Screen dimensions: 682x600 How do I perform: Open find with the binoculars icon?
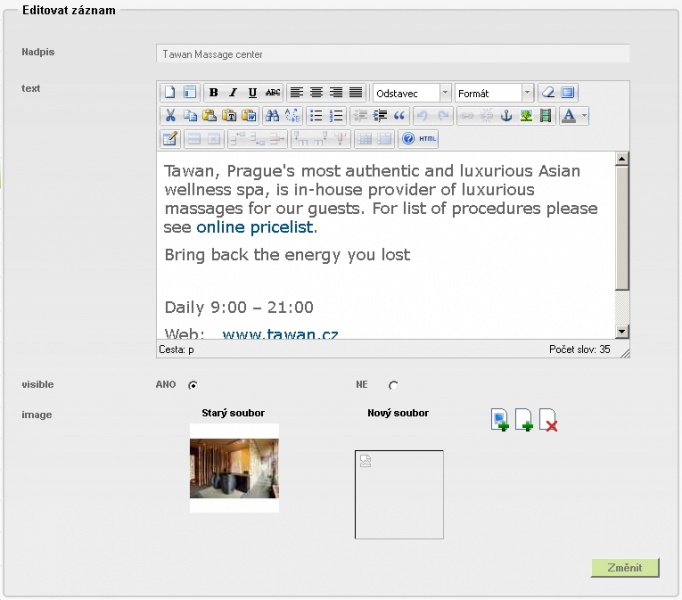pos(272,116)
